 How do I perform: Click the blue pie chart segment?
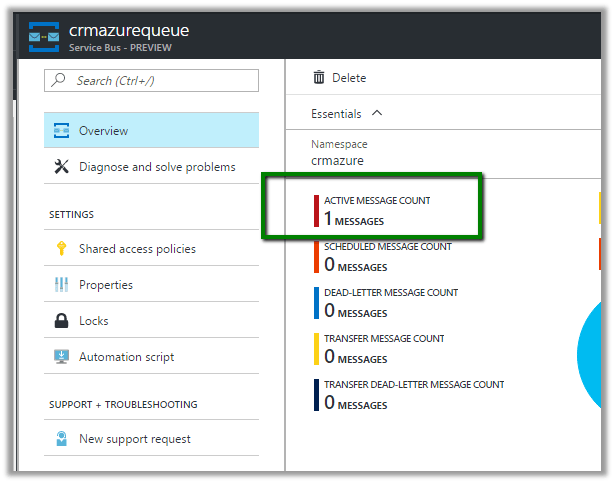pos(591,355)
